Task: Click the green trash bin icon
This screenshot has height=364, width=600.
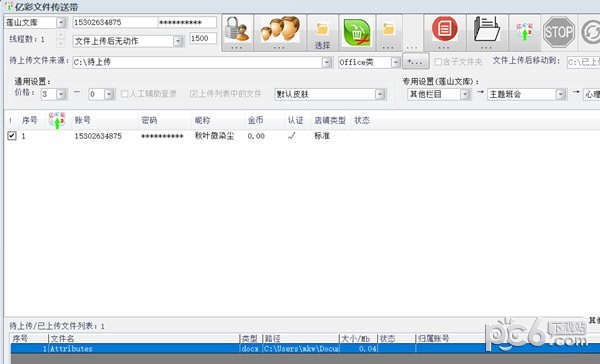Action: pos(357,33)
